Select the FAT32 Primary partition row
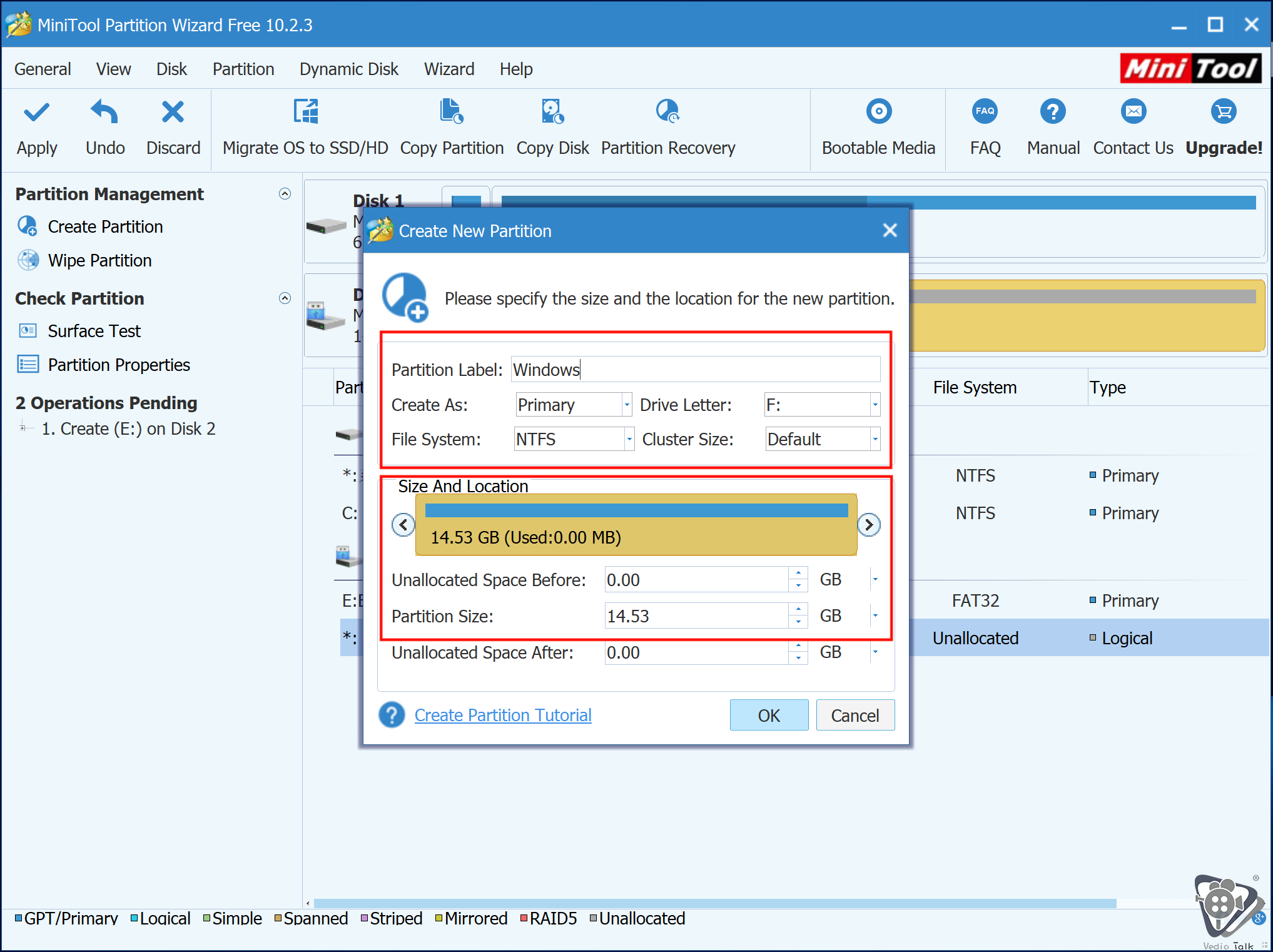This screenshot has width=1273, height=952. tap(1088, 600)
